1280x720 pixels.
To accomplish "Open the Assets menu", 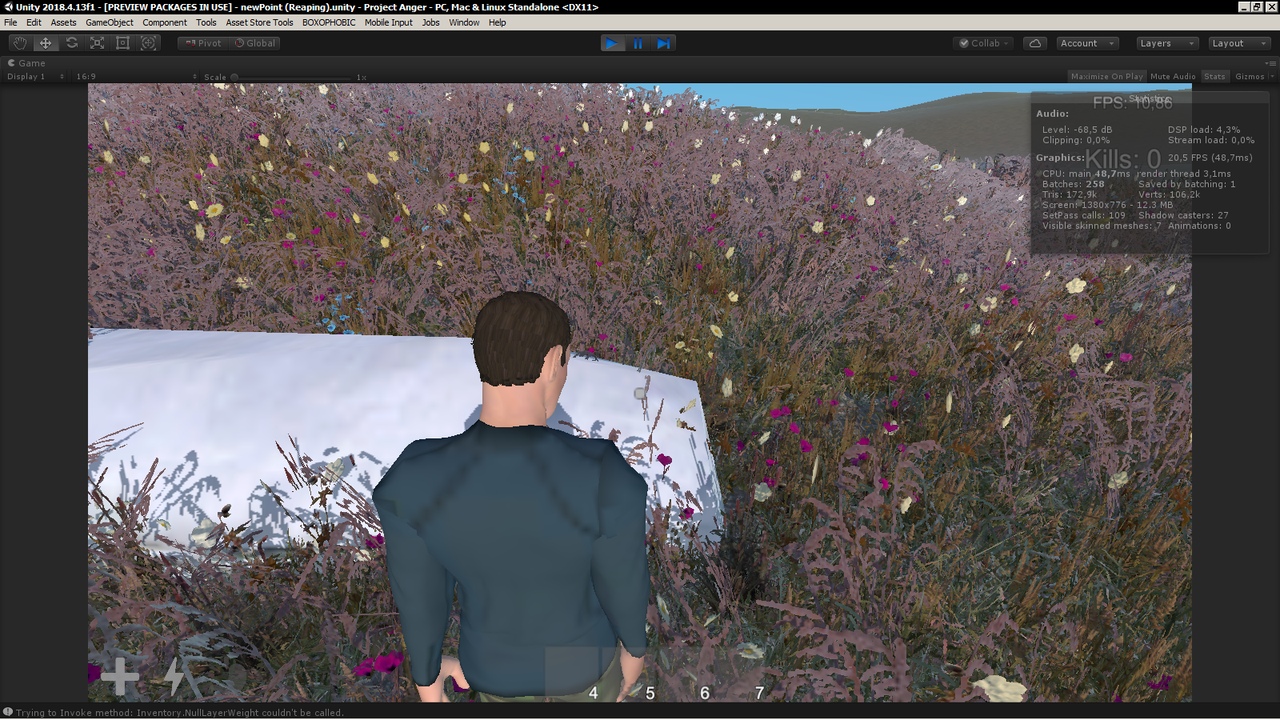I will pos(63,22).
